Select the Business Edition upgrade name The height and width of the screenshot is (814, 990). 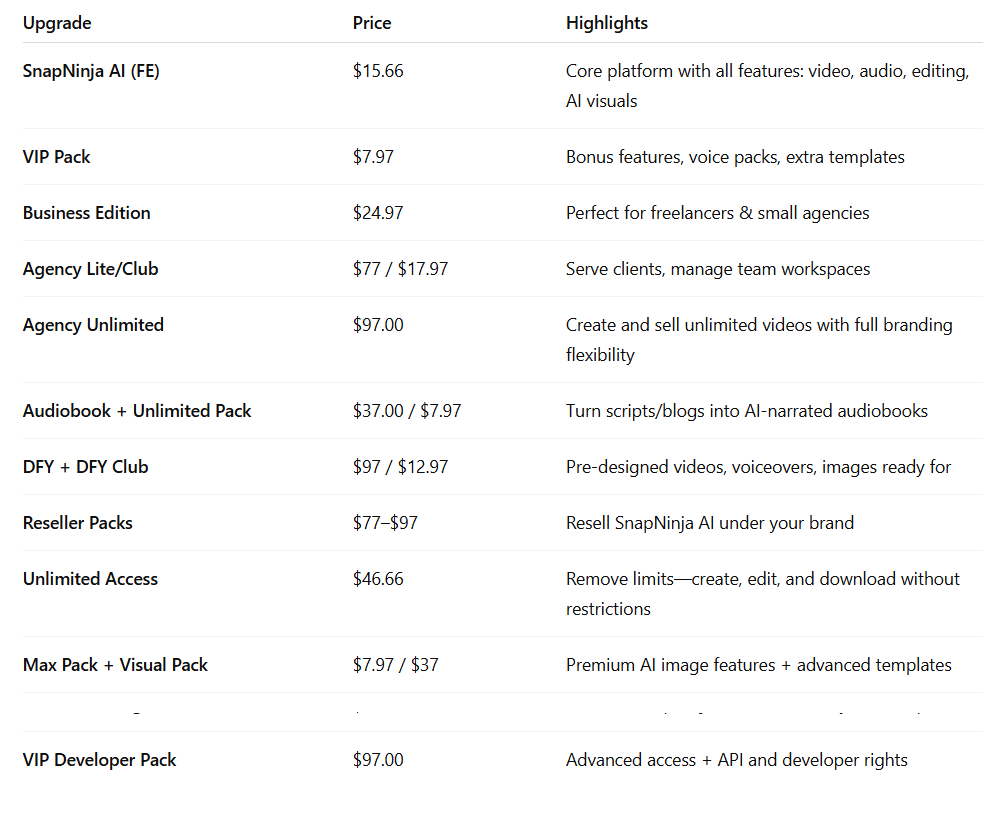click(86, 213)
